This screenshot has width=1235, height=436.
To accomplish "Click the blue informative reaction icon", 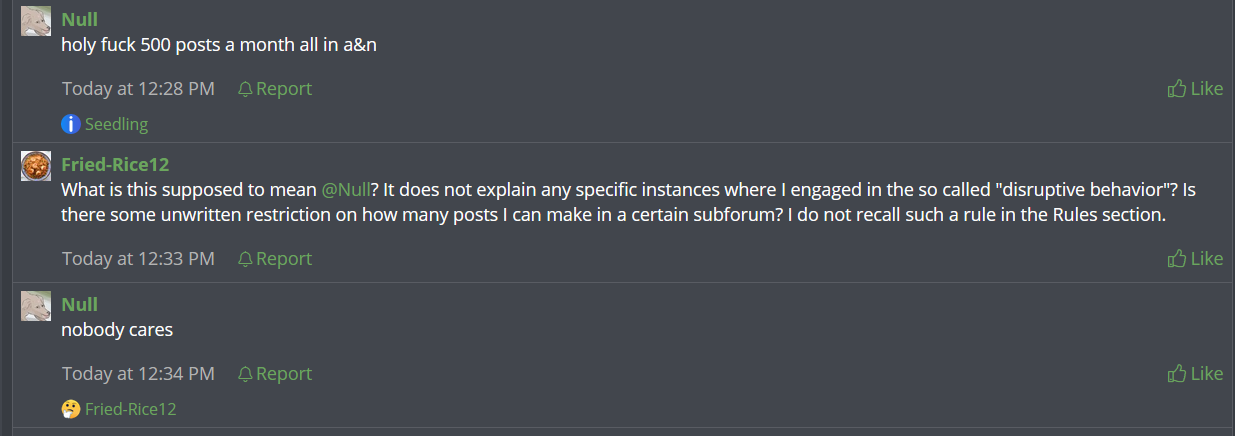I will pos(70,124).
